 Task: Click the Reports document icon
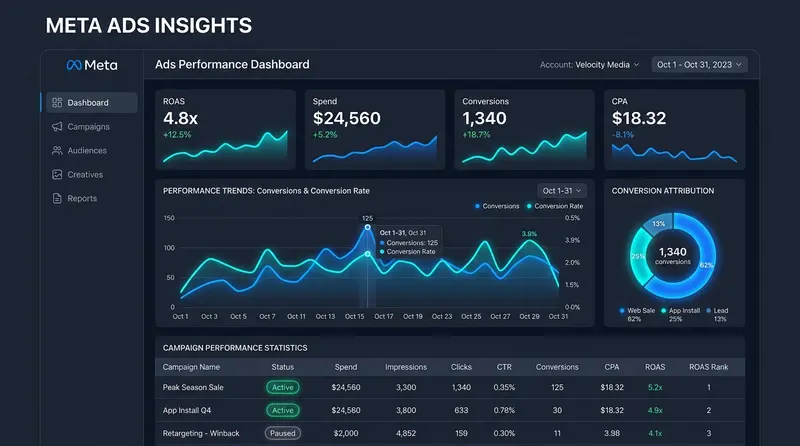(x=57, y=199)
